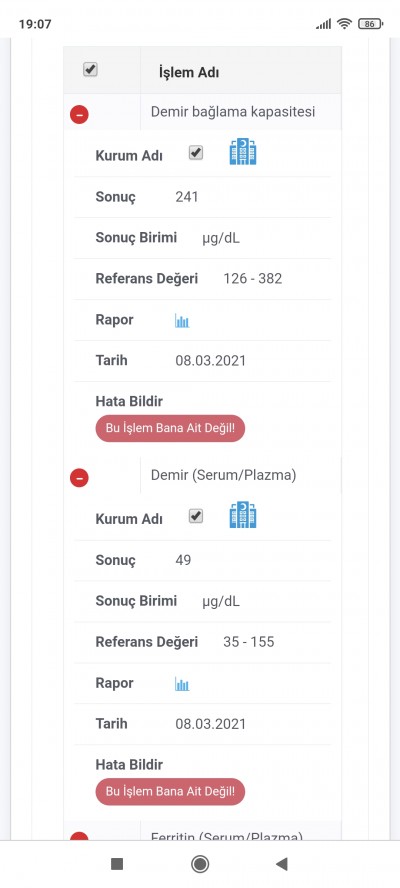Sort by the İşlem Adı column header
Image resolution: width=400 pixels, height=888 pixels.
click(189, 72)
